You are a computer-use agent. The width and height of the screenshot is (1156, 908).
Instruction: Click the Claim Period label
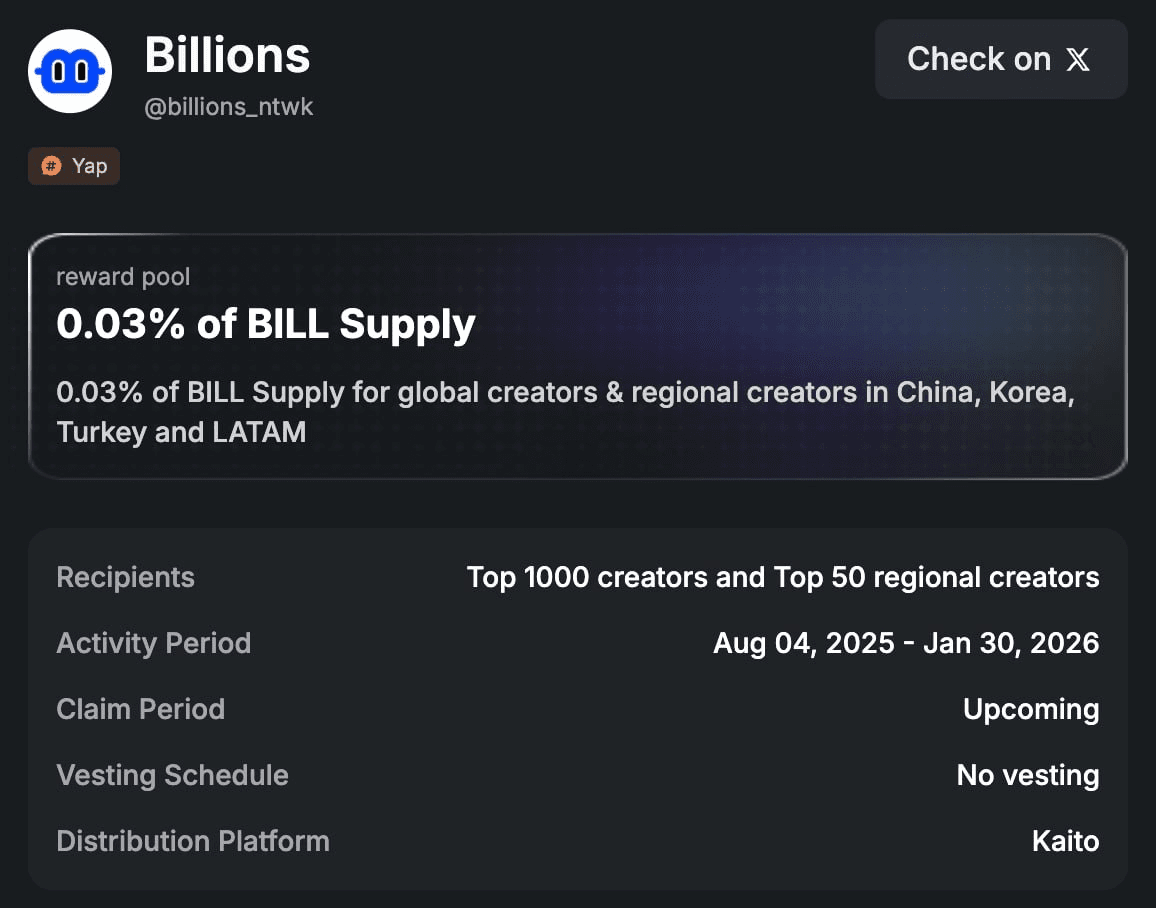[141, 709]
